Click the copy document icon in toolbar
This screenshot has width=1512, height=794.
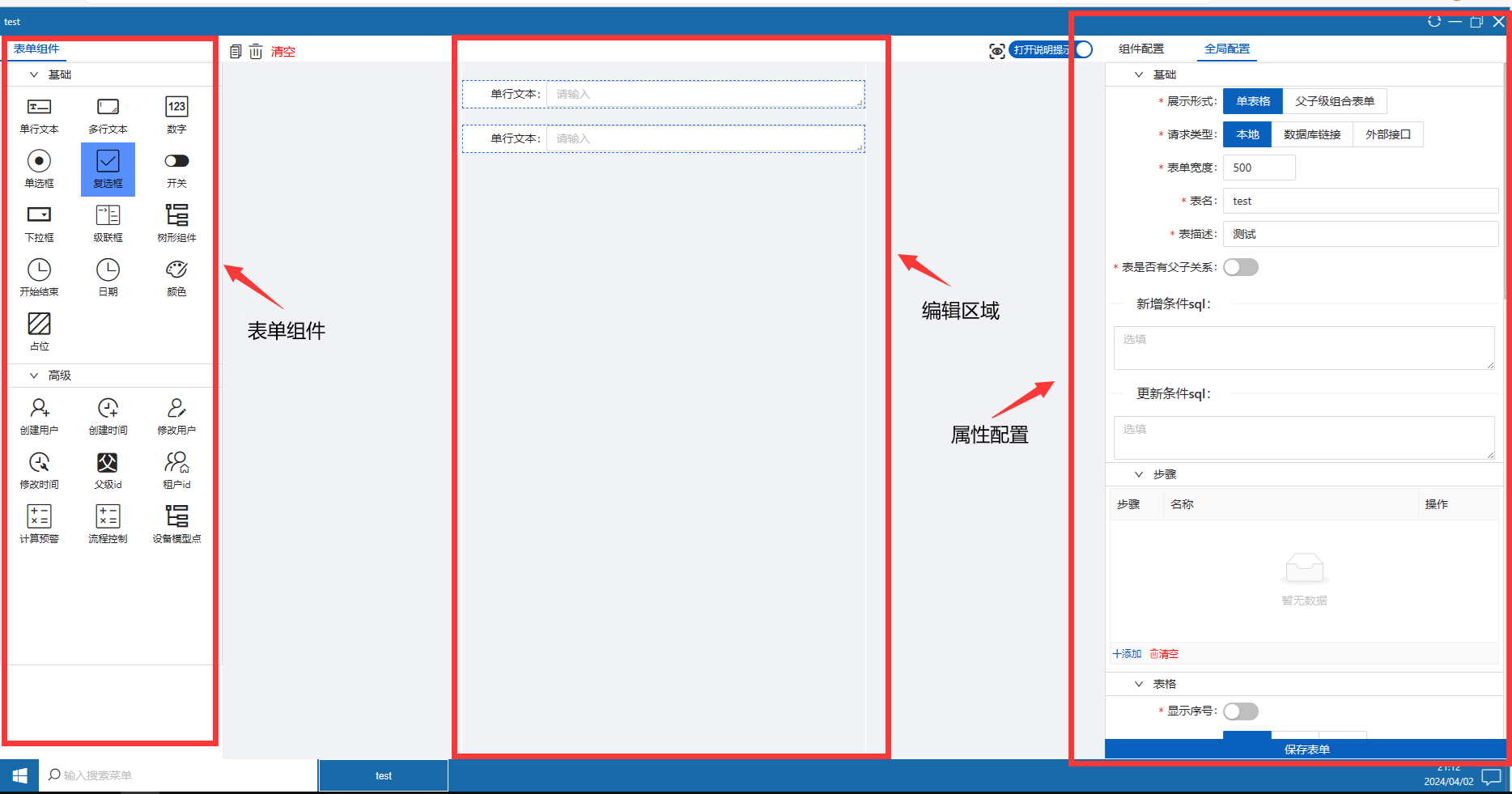(x=236, y=51)
